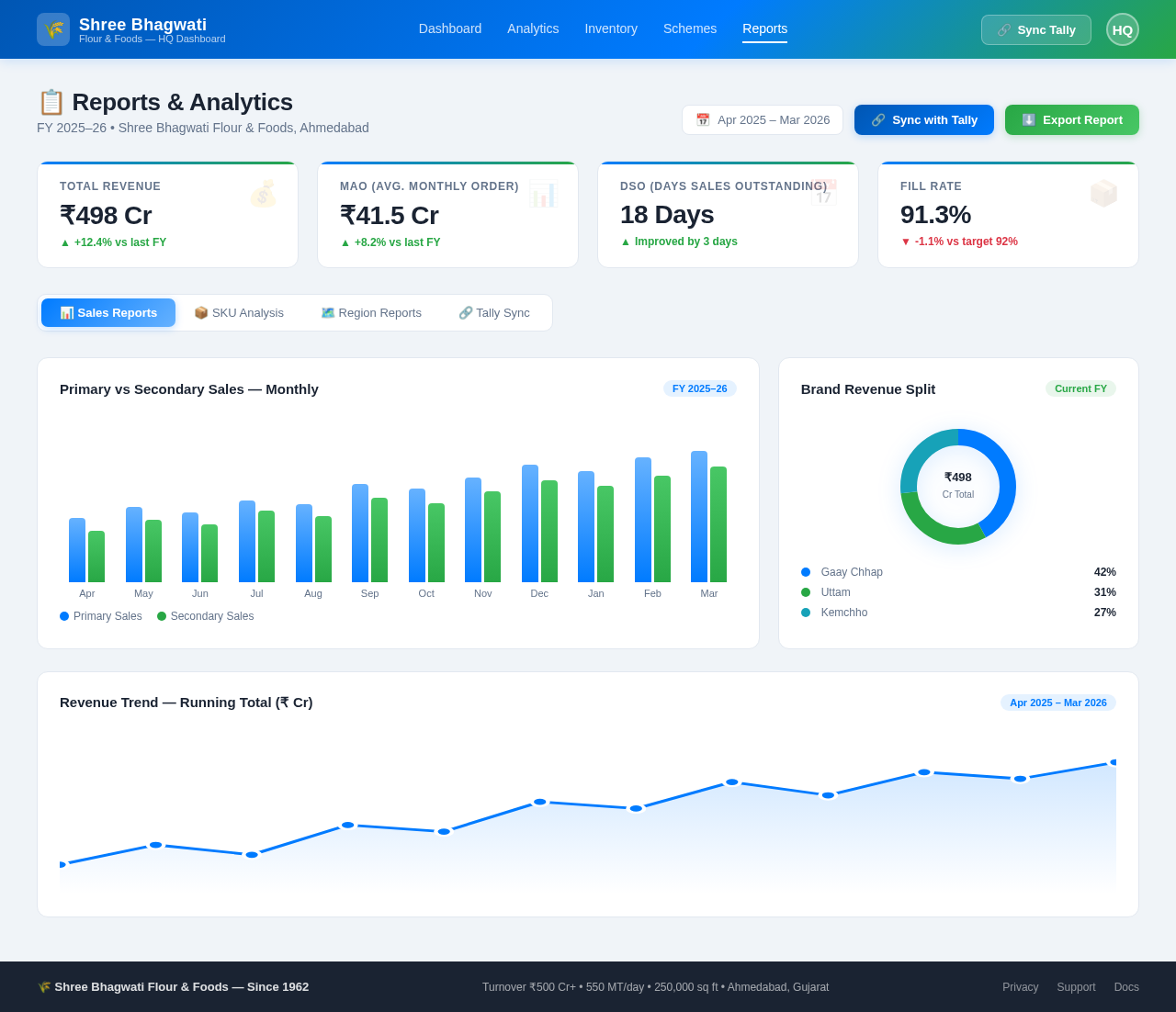Viewport: 1176px width, 1012px height.
Task: Open the FY 2025–26 selector on sales chart
Action: [x=698, y=388]
